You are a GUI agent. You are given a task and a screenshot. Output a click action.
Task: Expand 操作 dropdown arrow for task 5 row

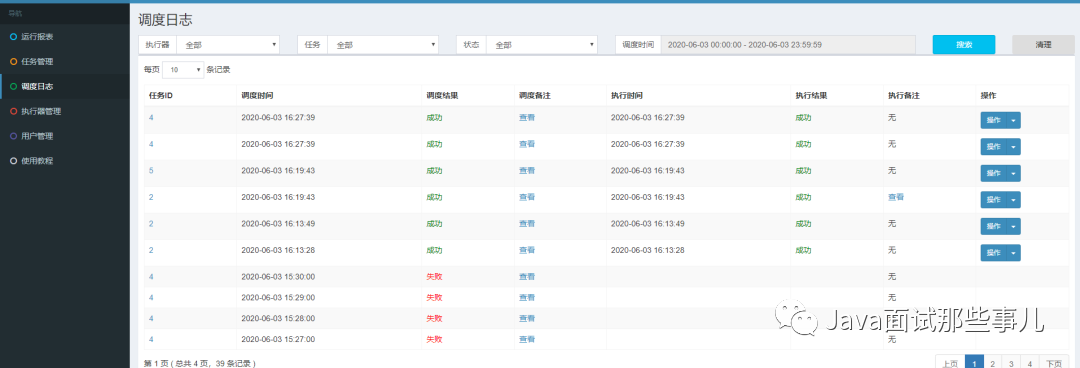pyautogui.click(x=1013, y=173)
